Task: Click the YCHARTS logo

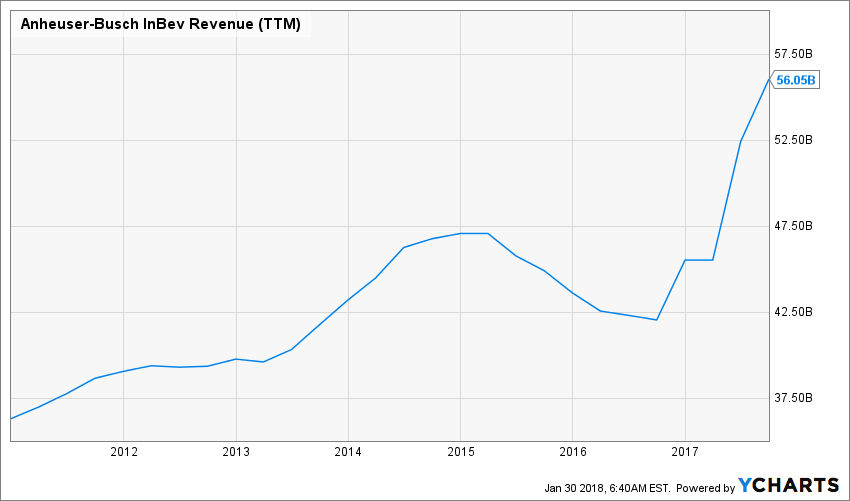Action: coord(789,485)
